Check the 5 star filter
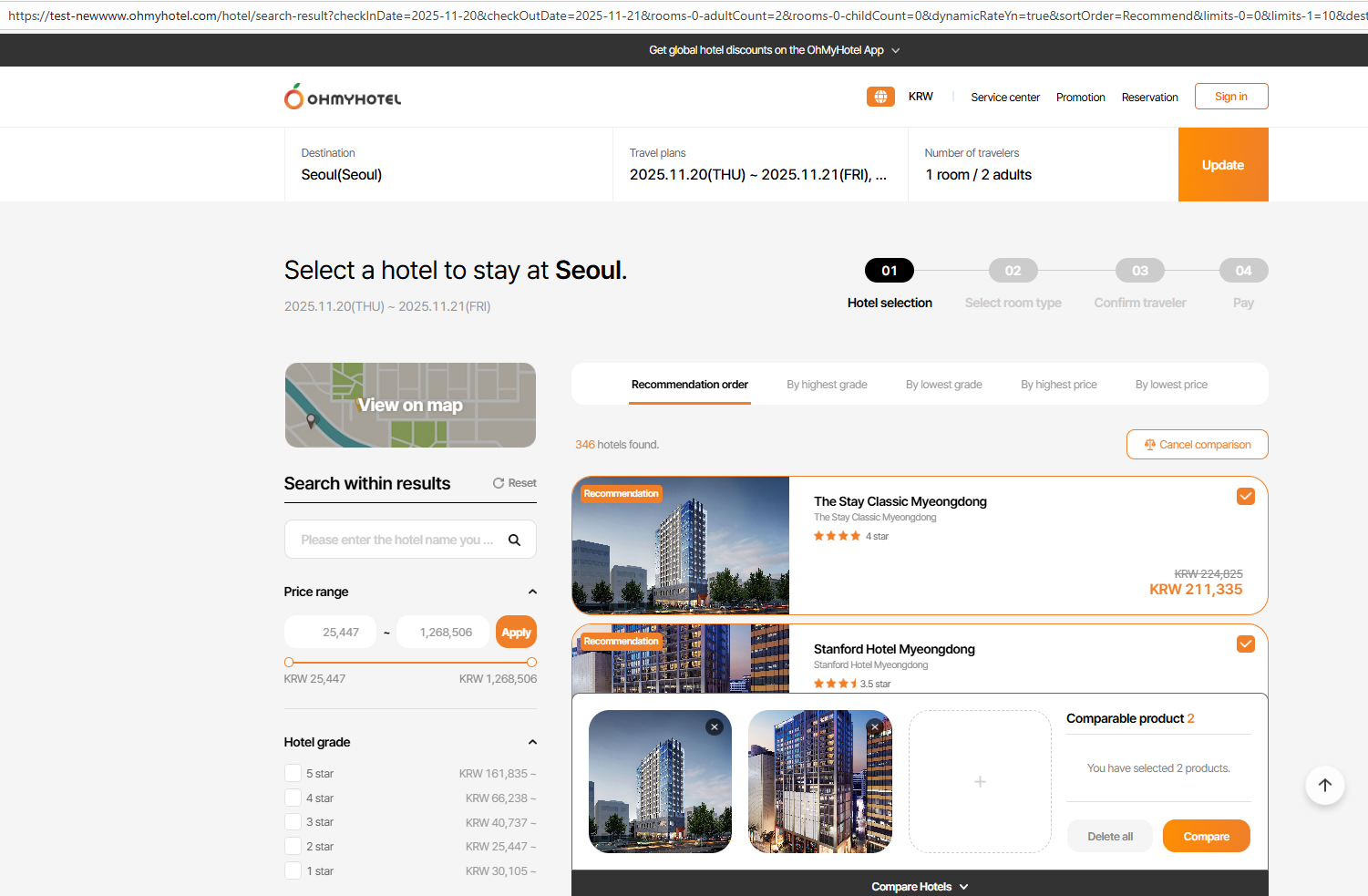Screen dimensions: 1368x896 click(x=293, y=773)
